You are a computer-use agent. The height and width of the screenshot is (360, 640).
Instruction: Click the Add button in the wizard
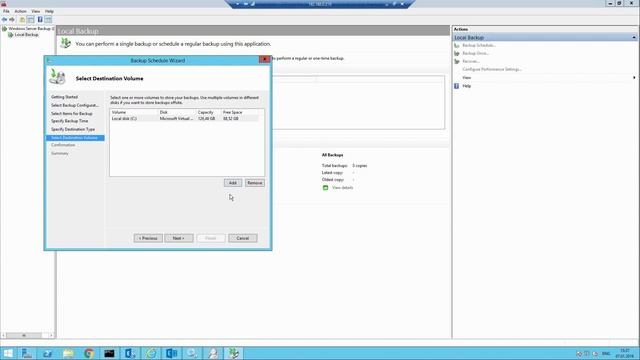pos(233,183)
